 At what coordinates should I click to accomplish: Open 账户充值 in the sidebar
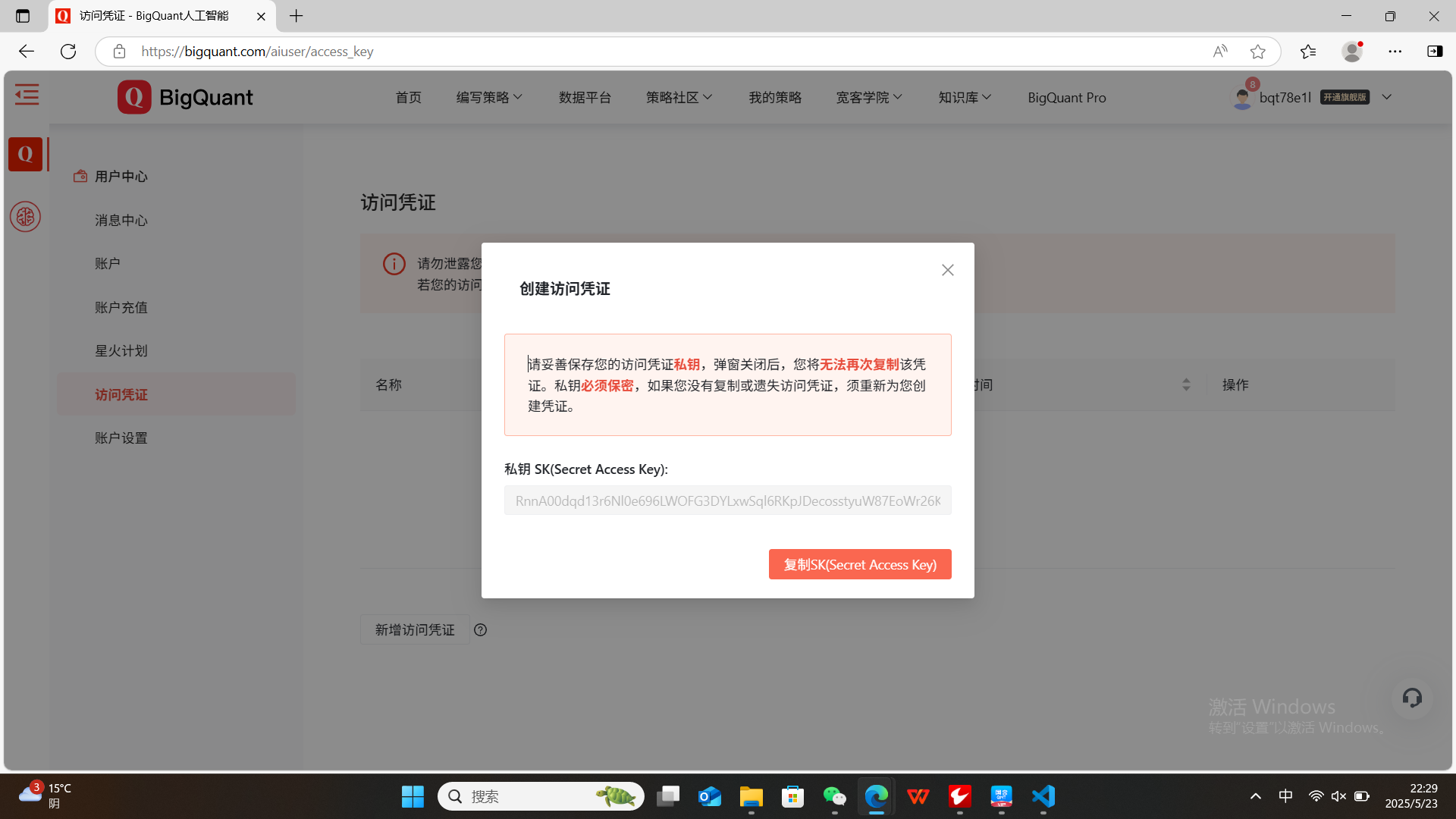pos(121,308)
